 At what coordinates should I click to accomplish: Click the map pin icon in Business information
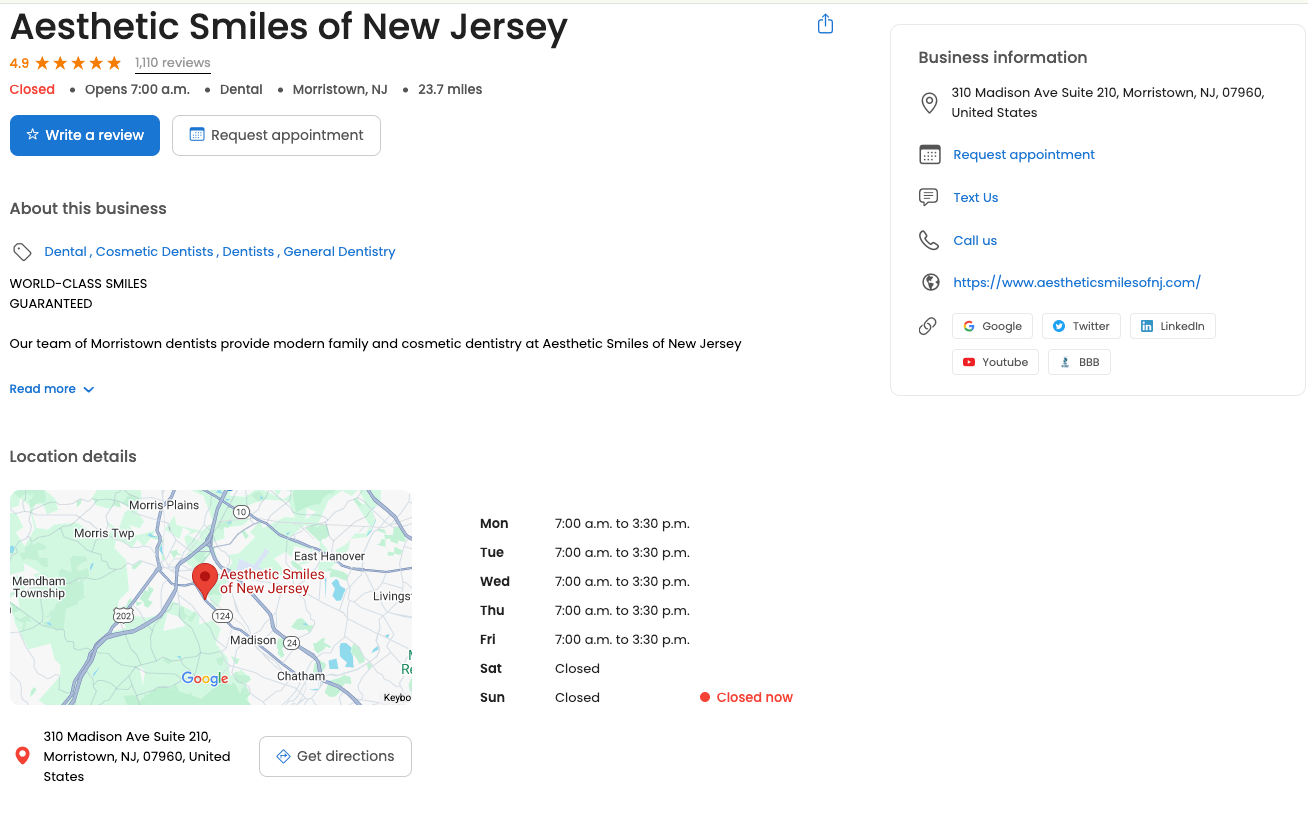pos(929,103)
